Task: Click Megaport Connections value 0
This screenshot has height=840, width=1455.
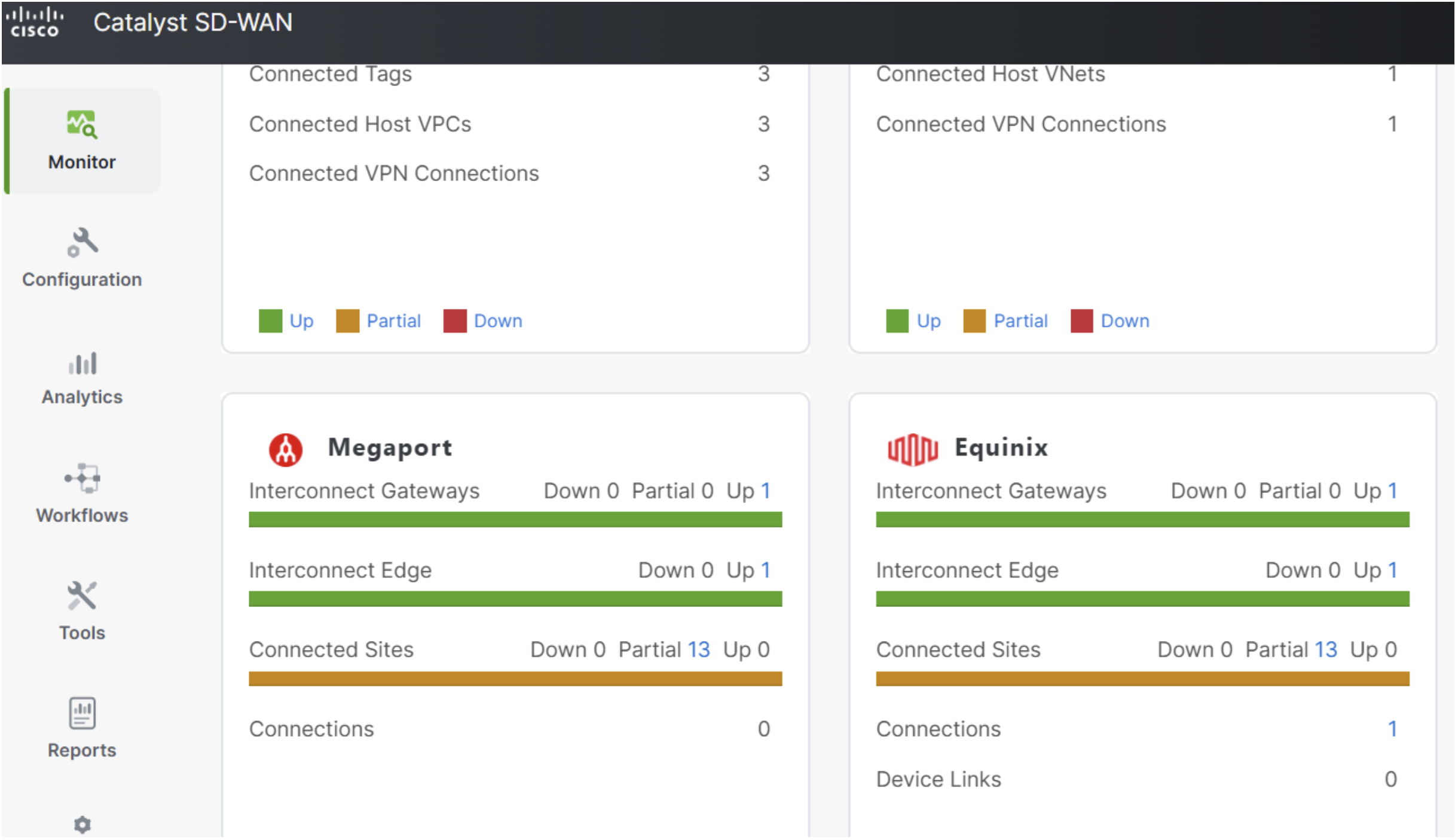Action: point(764,729)
